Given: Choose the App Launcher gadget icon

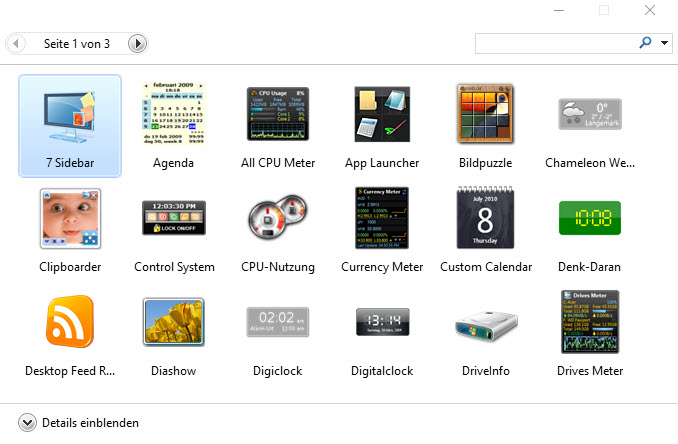Looking at the screenshot, I should 382,114.
